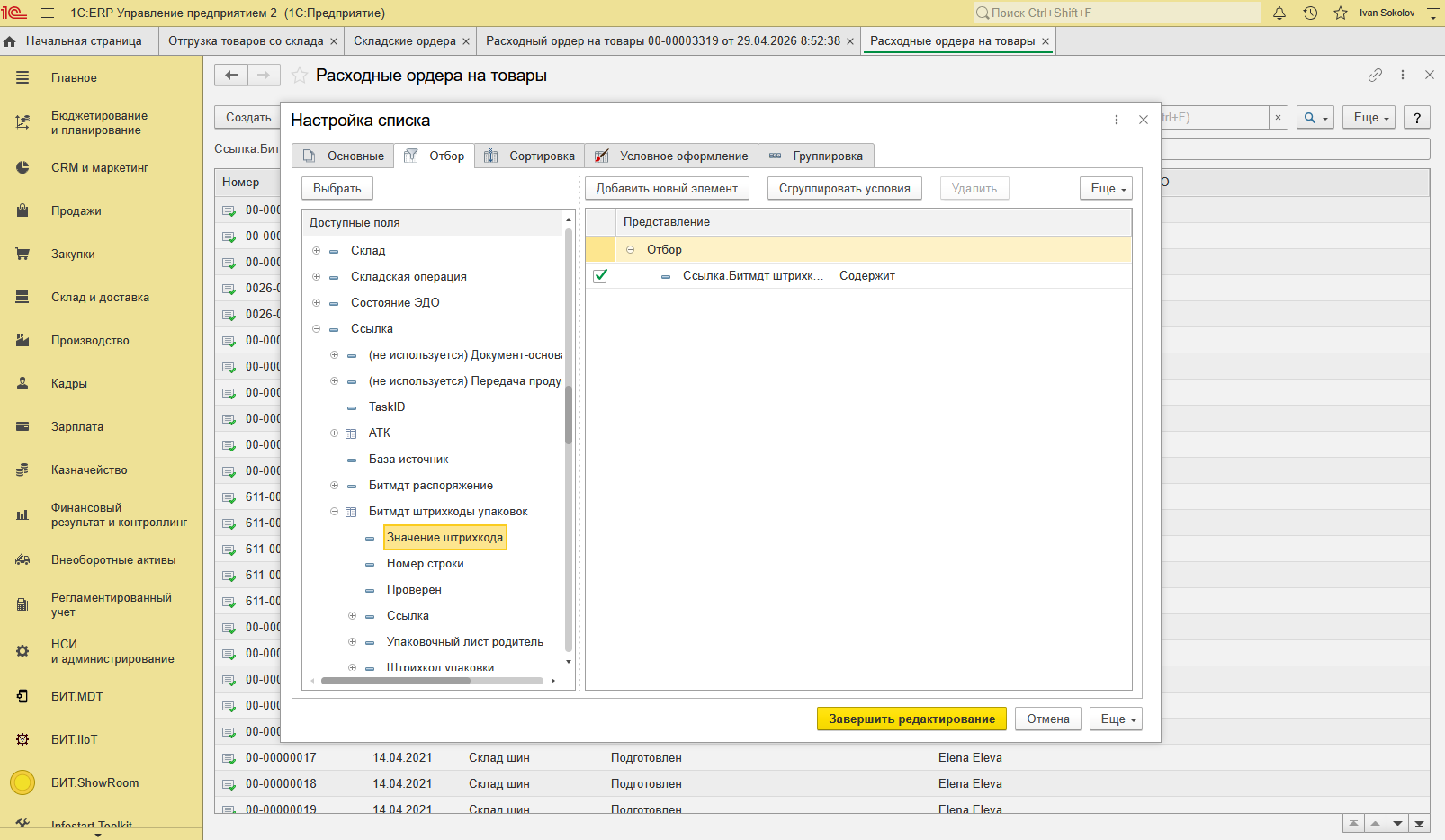Open Казначейство section in sidebar

(101, 470)
